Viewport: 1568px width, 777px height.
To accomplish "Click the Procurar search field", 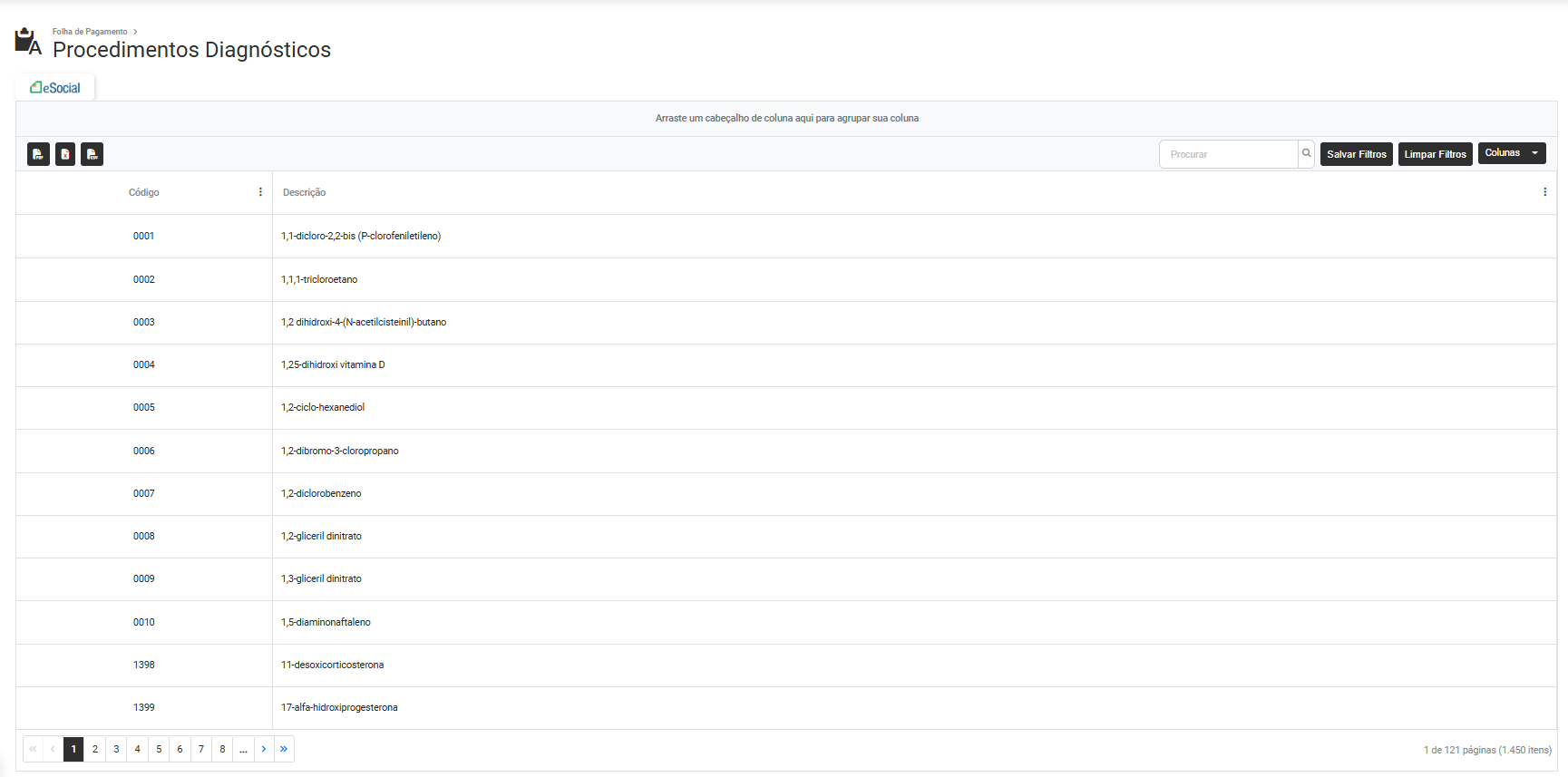I will (1228, 154).
